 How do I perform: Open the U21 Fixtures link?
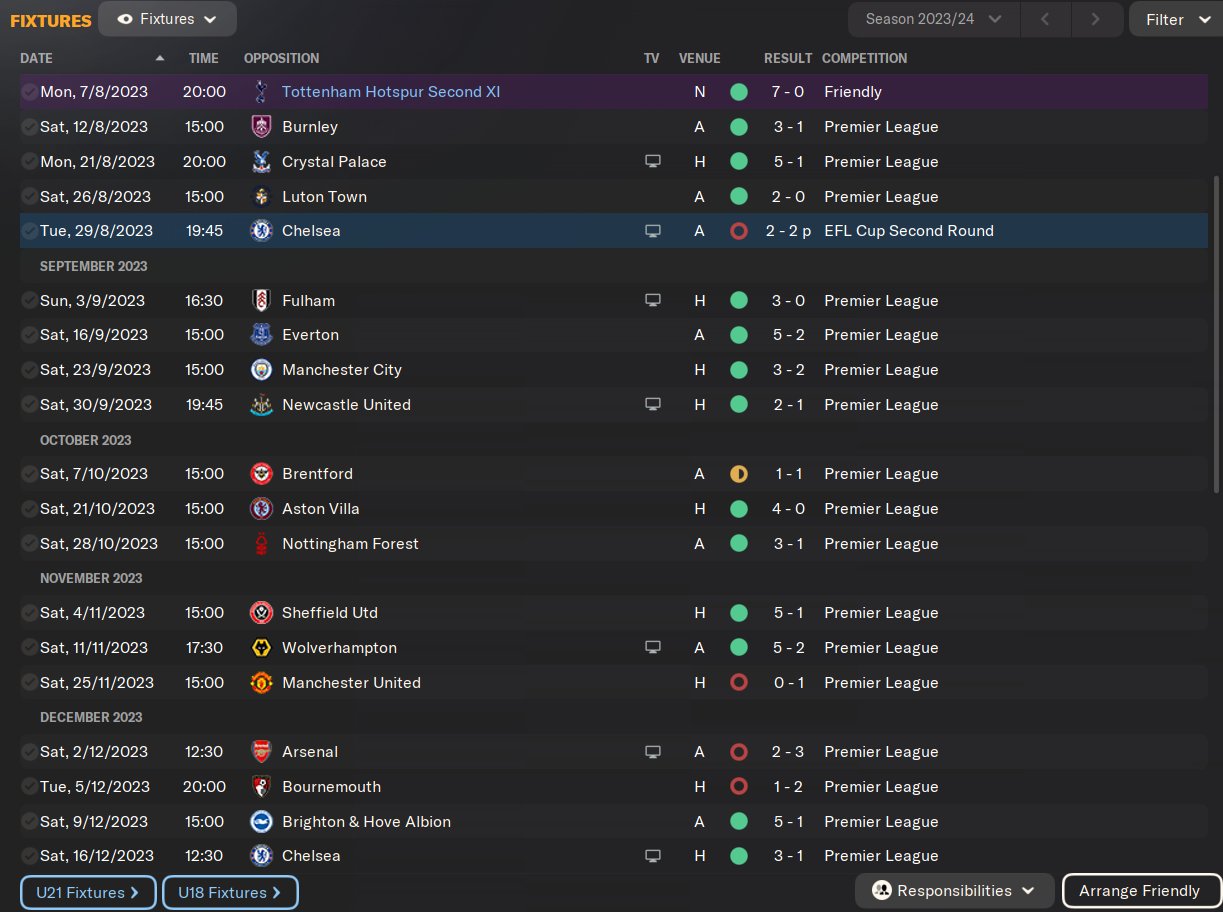(x=88, y=893)
